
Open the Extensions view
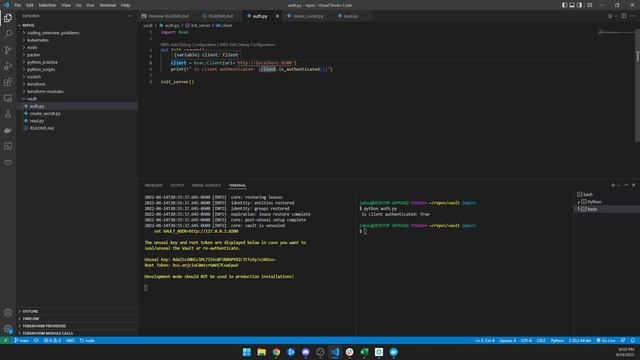pos(8,82)
